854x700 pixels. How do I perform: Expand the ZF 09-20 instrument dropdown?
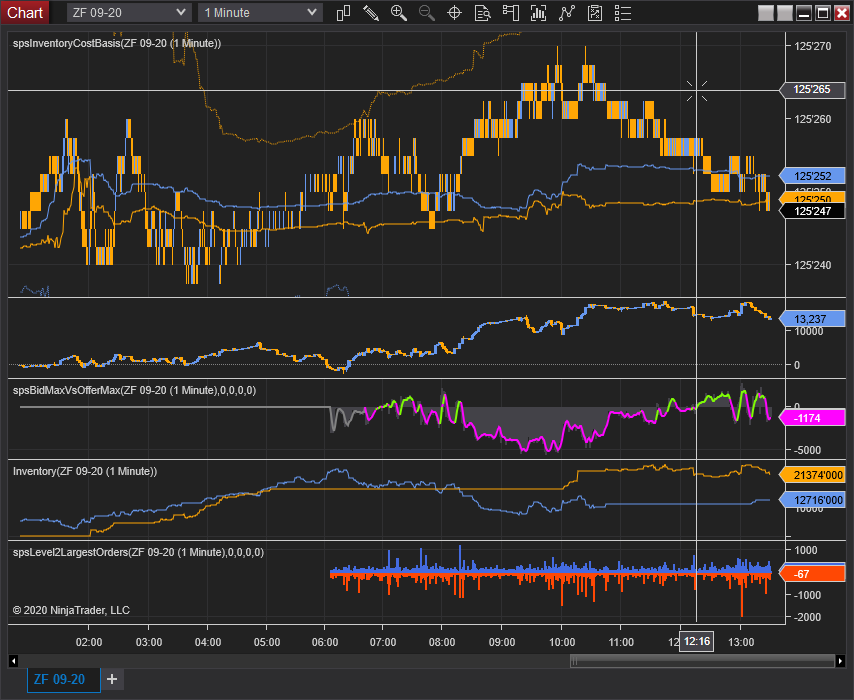129,13
